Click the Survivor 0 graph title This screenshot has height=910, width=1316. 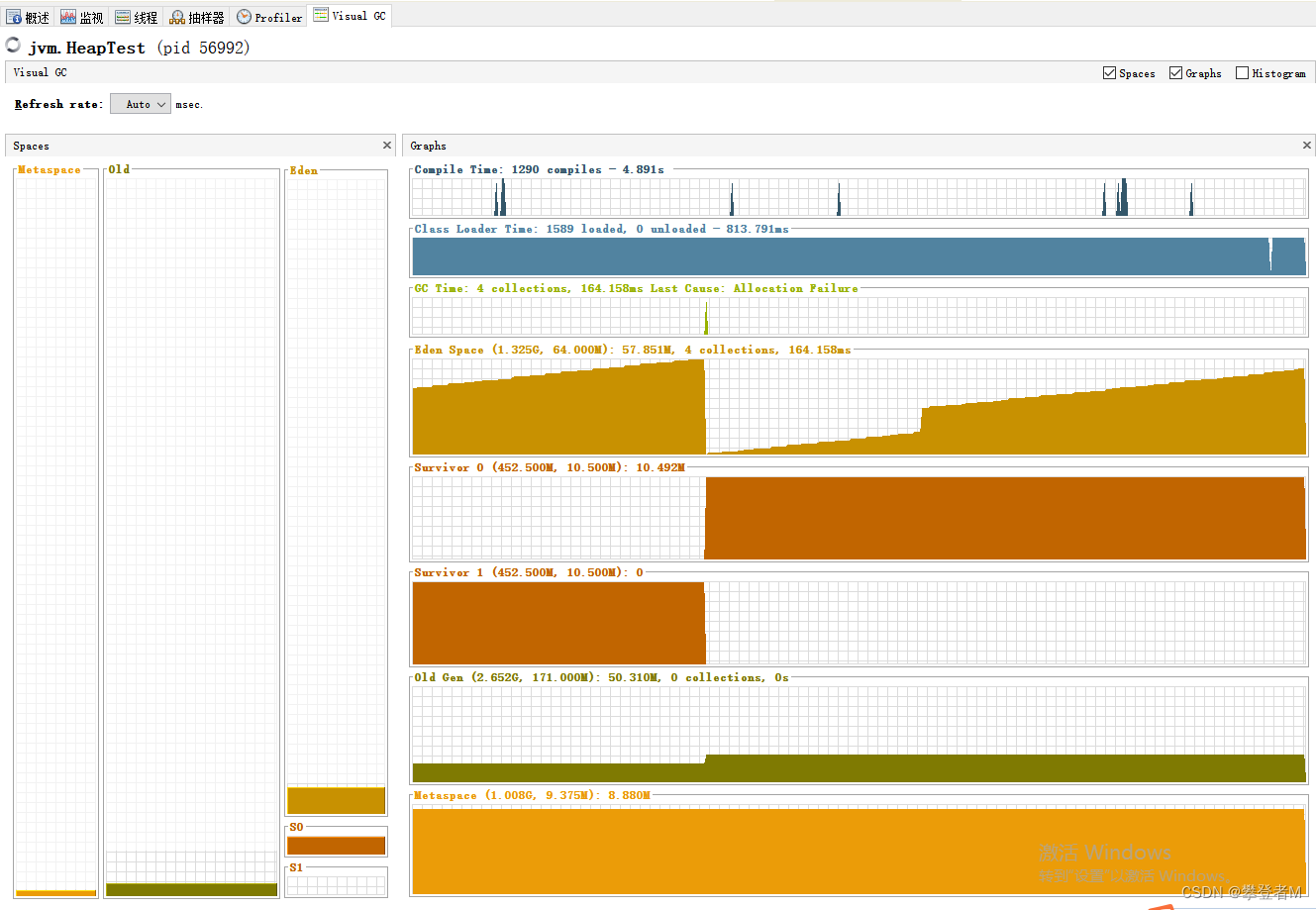(x=550, y=467)
